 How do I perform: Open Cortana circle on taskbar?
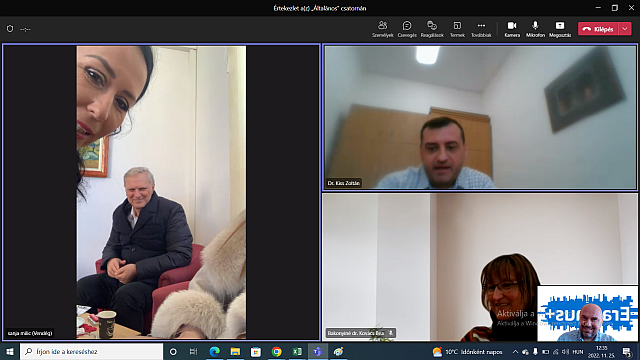173,351
